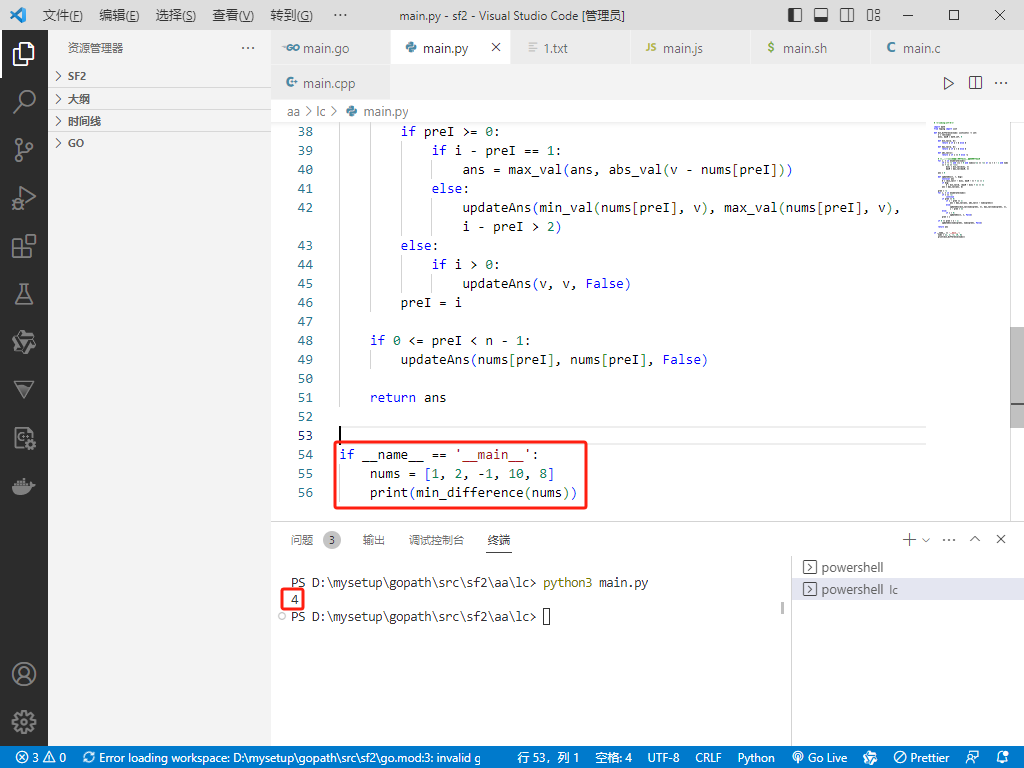Switch to main.cpp tab

click(x=330, y=83)
